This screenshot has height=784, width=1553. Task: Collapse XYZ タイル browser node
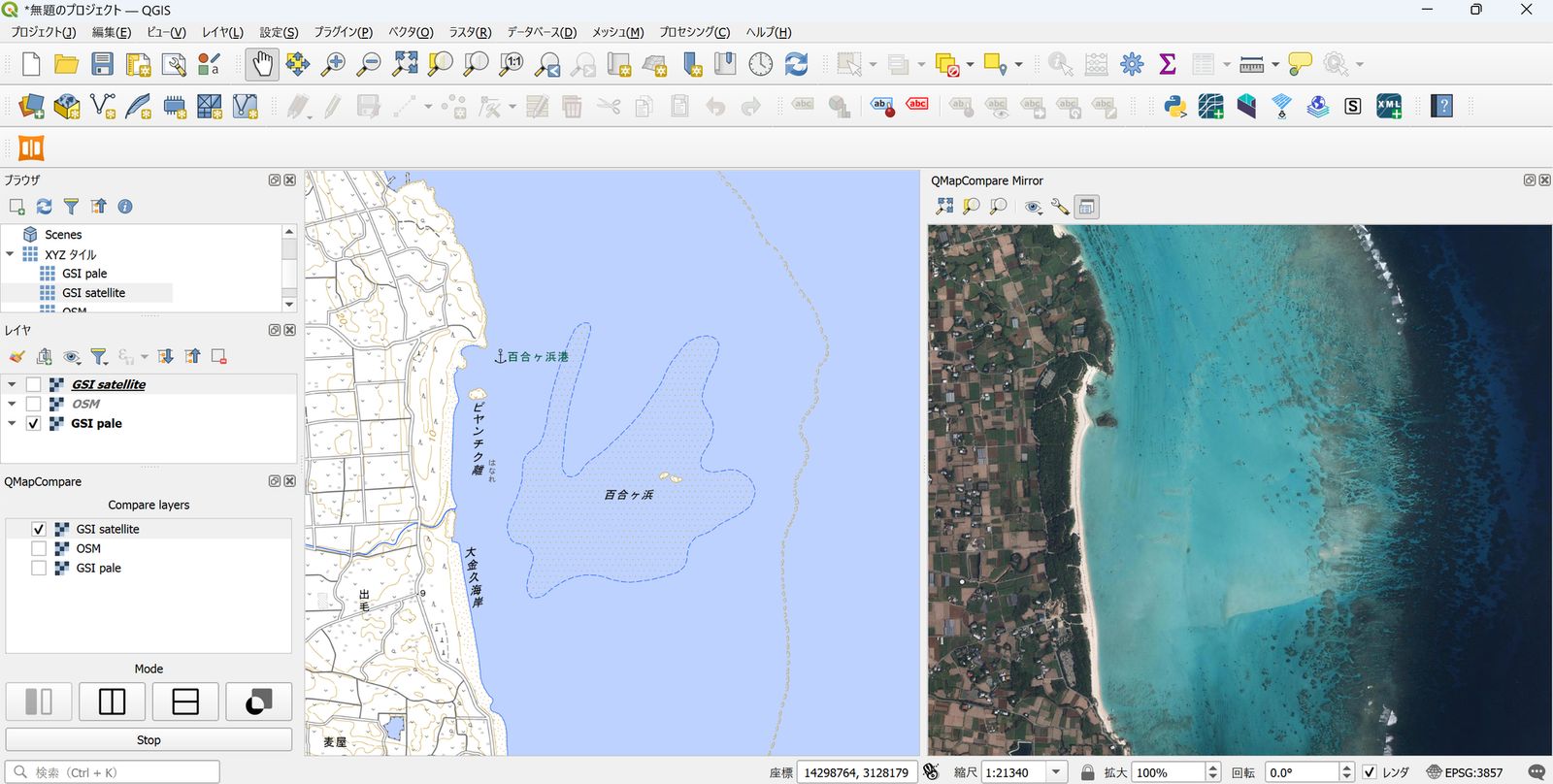(x=10, y=254)
